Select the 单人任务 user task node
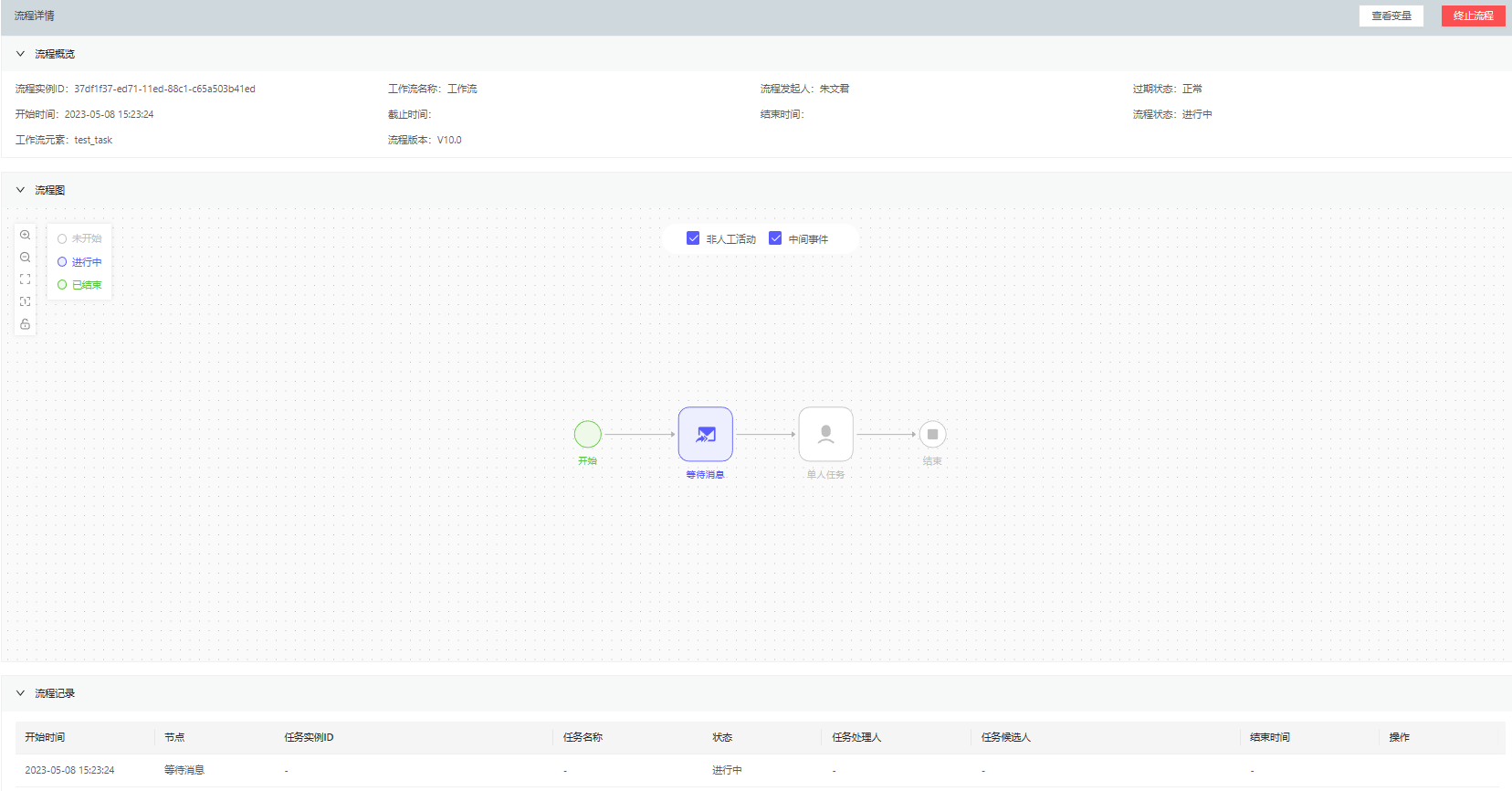The width and height of the screenshot is (1512, 791). coord(825,435)
